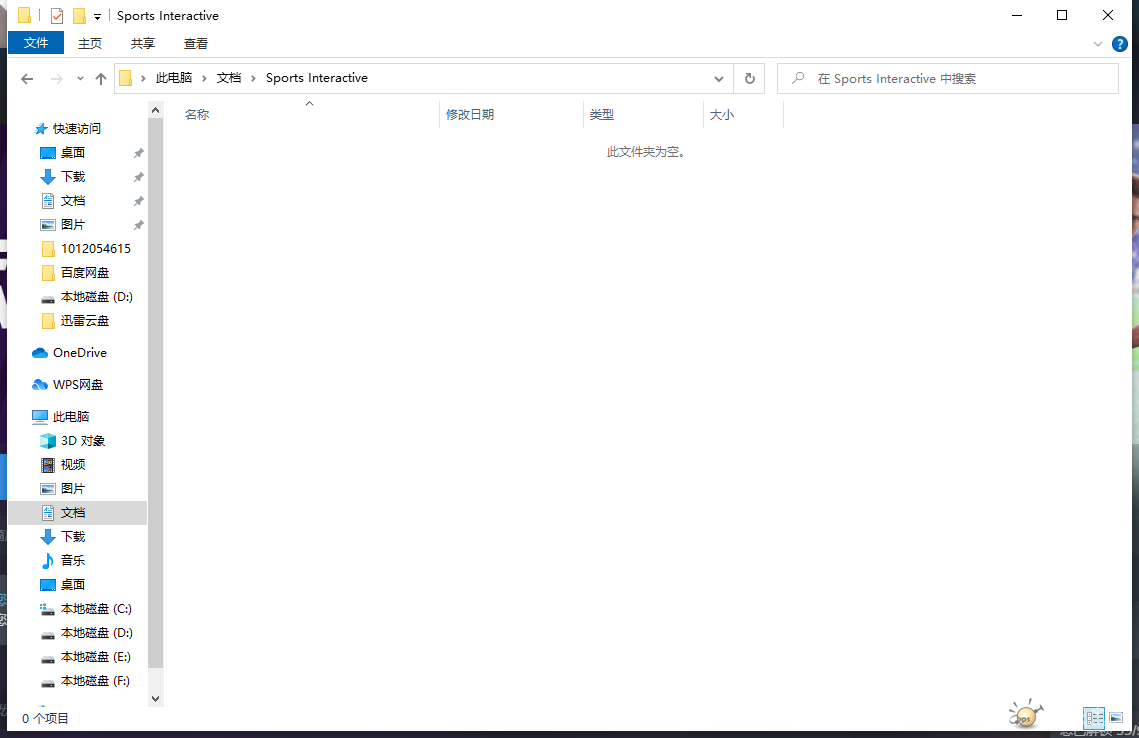
Task: Expand the ribbon with chevron arrow
Action: coord(1098,44)
